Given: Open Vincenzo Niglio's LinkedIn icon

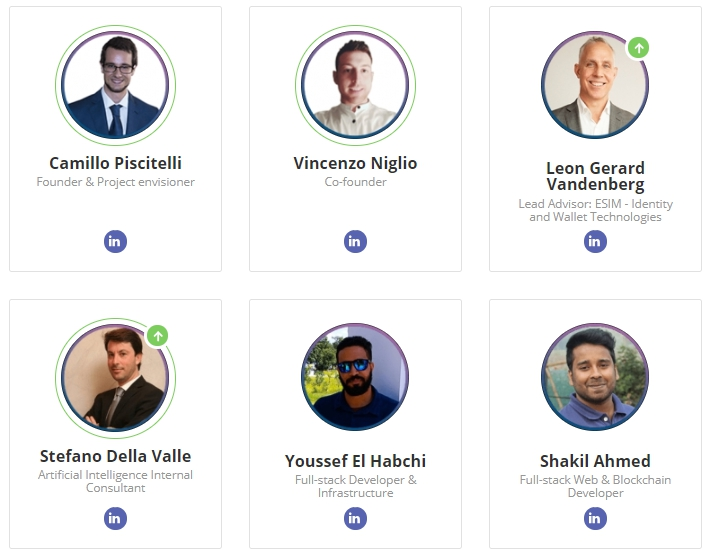Looking at the screenshot, I should tap(355, 242).
